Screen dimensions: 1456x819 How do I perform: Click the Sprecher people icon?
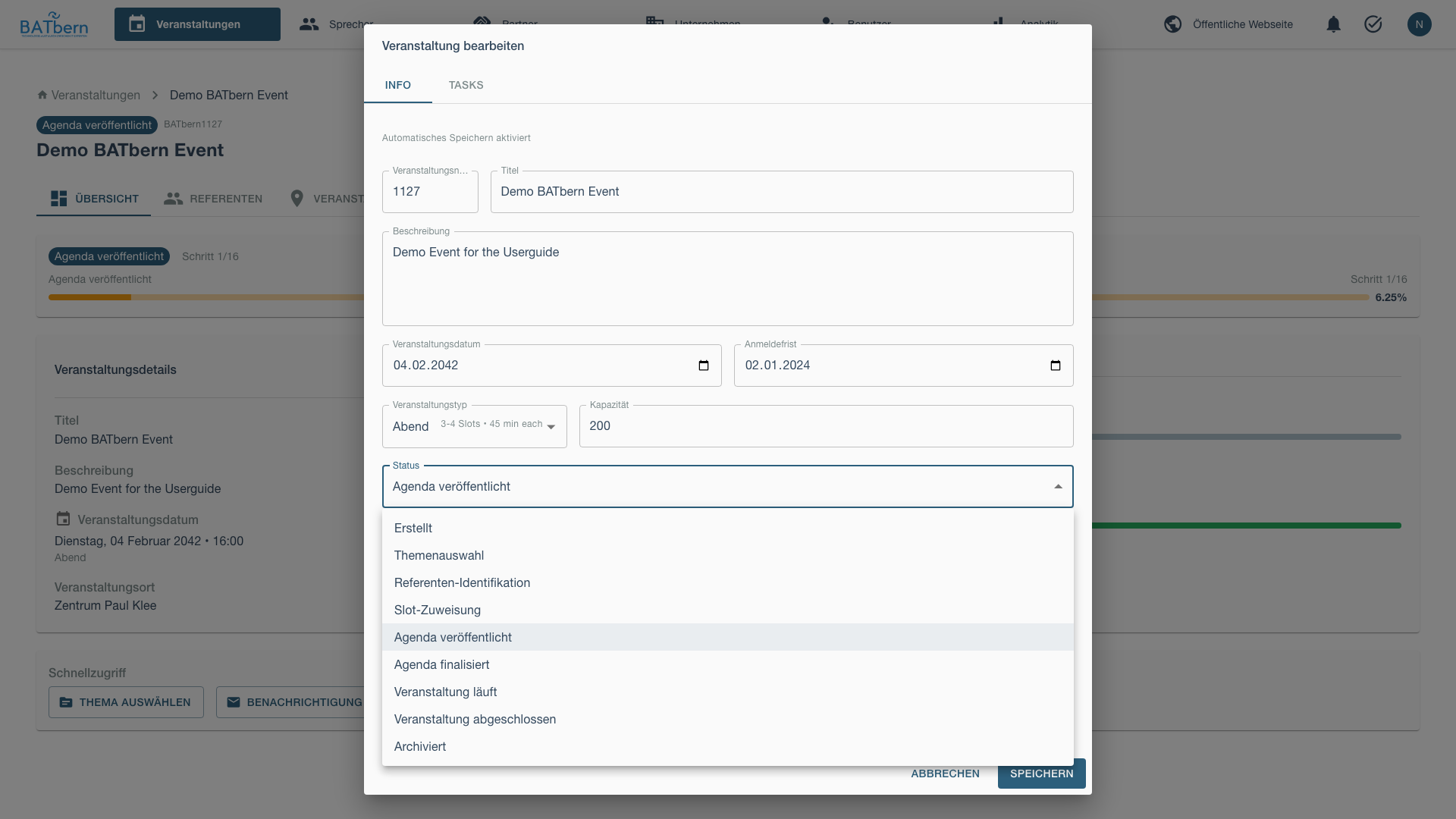309,24
